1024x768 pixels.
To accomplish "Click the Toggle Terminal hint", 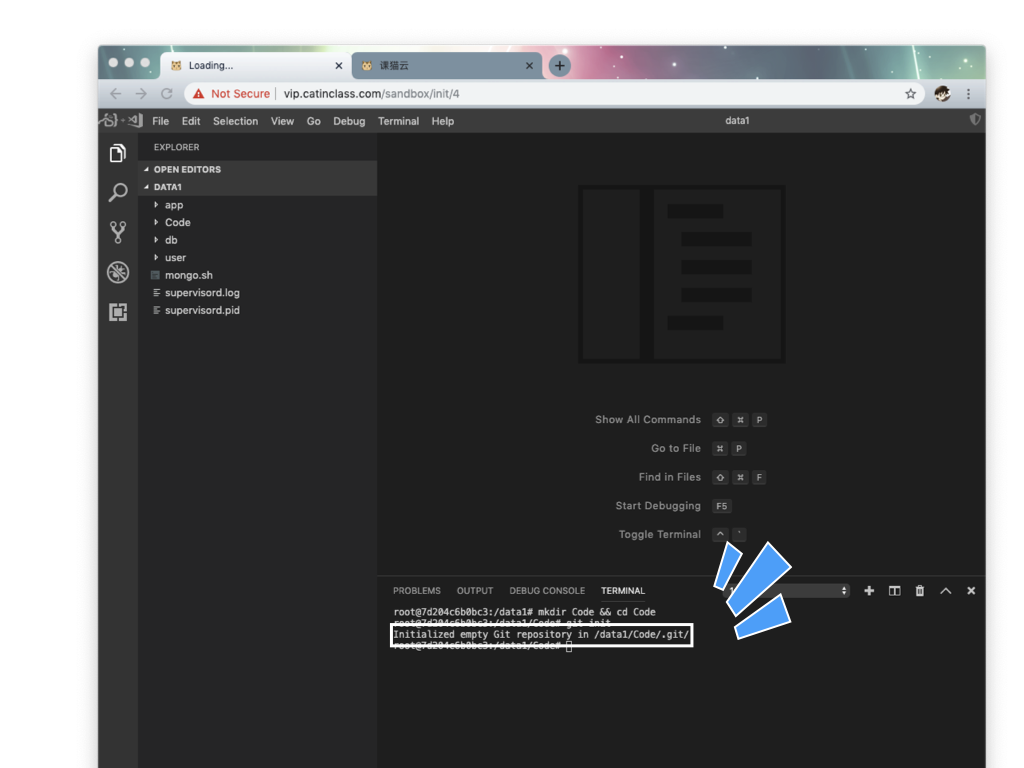I will coord(660,534).
